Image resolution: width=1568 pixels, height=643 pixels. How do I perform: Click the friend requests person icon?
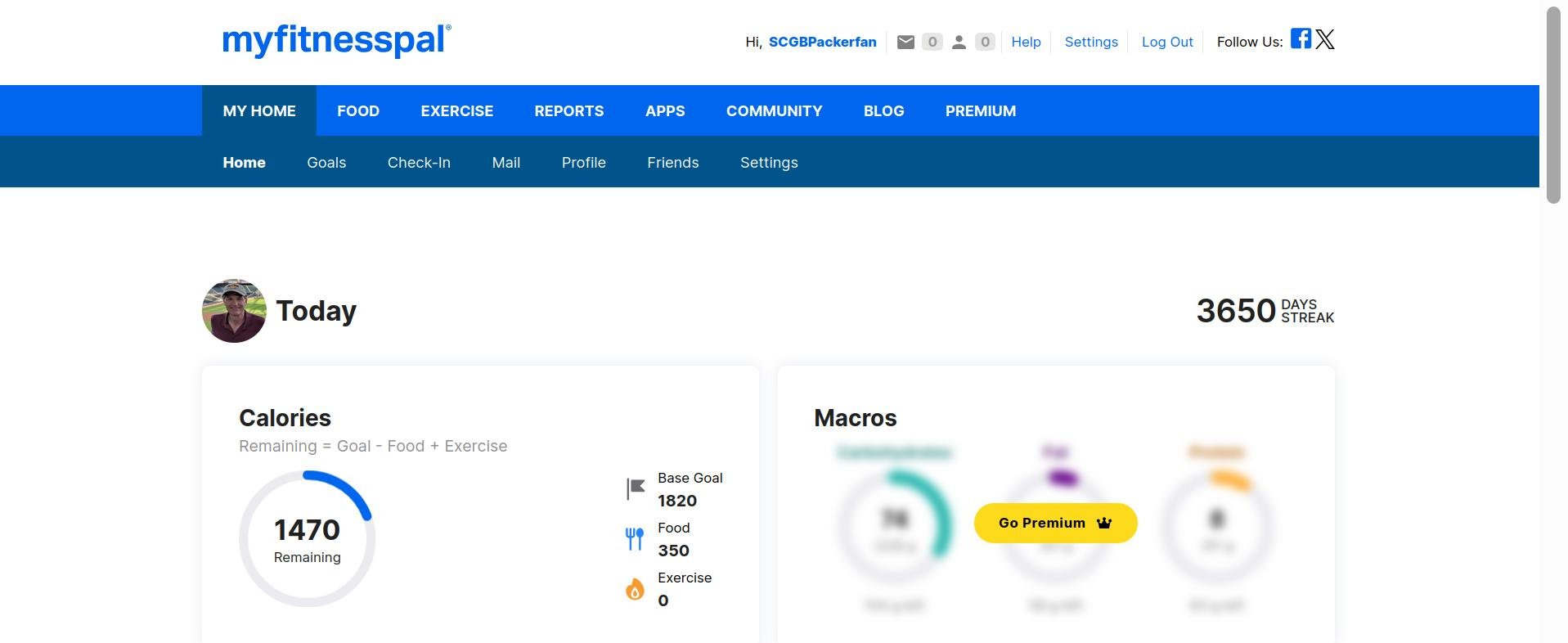959,42
